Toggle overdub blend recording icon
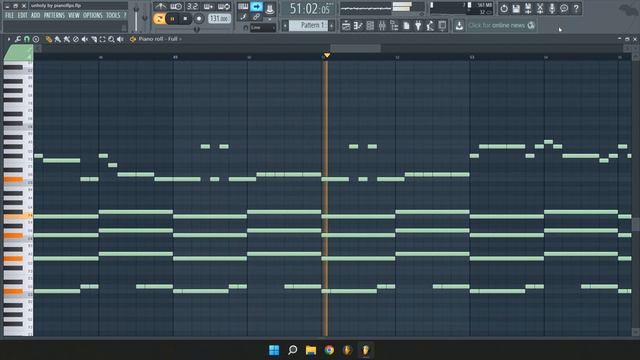The width and height of the screenshot is (640, 360). [x=208, y=7]
